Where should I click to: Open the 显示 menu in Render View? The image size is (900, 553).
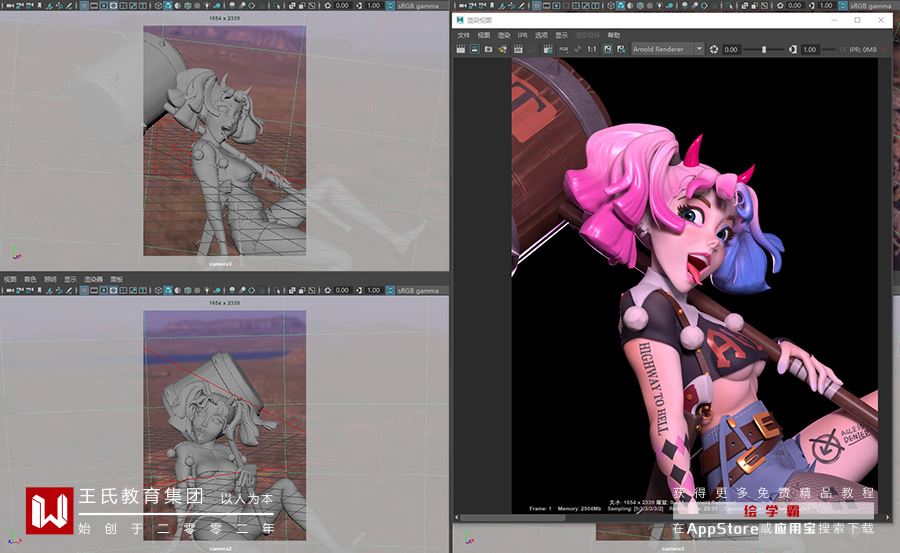tap(561, 35)
